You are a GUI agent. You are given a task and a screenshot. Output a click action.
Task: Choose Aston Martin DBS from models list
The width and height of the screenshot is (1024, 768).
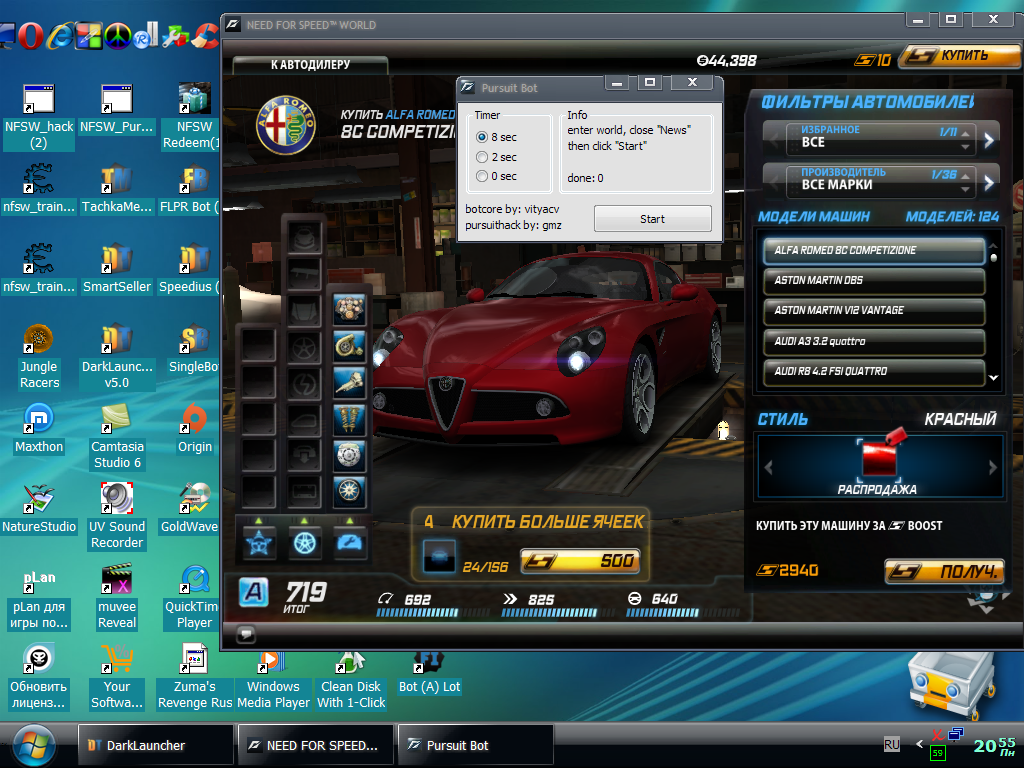[x=873, y=281]
